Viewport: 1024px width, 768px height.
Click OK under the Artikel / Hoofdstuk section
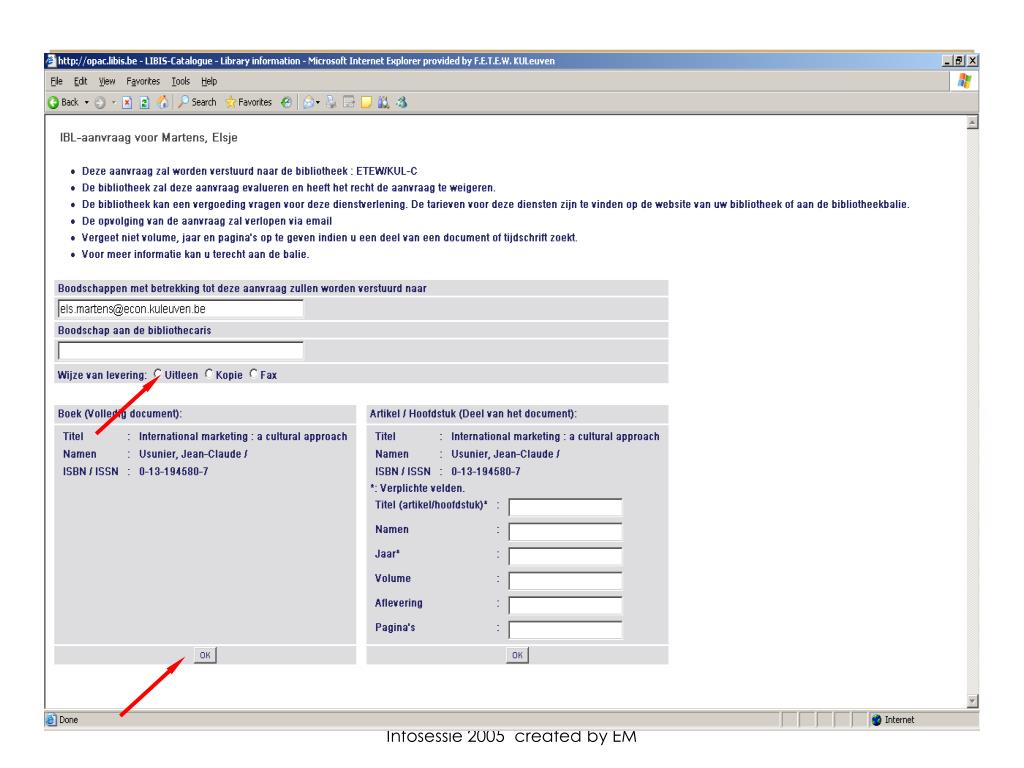coord(517,655)
